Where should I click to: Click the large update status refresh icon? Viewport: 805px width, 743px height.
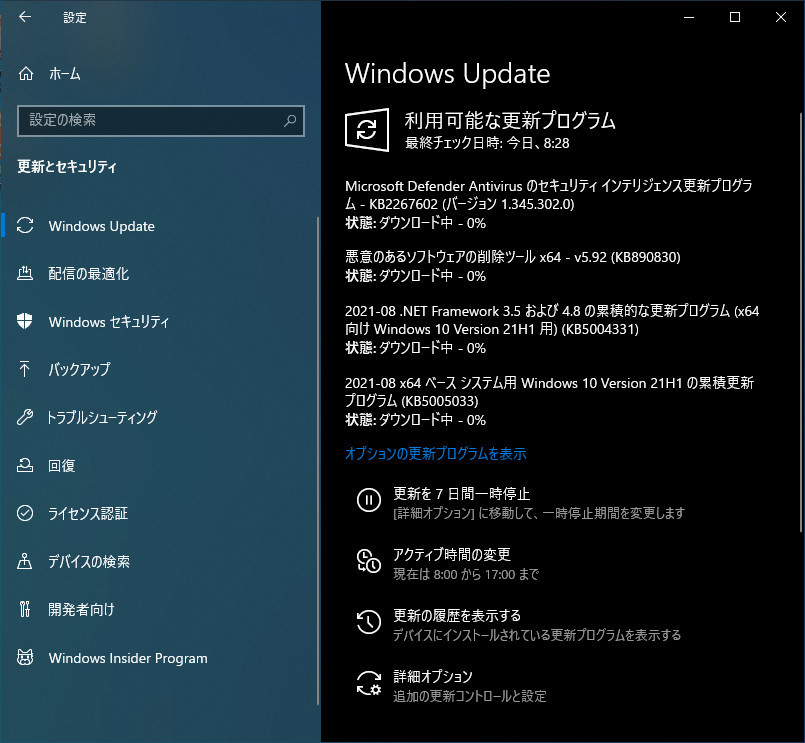click(x=367, y=129)
